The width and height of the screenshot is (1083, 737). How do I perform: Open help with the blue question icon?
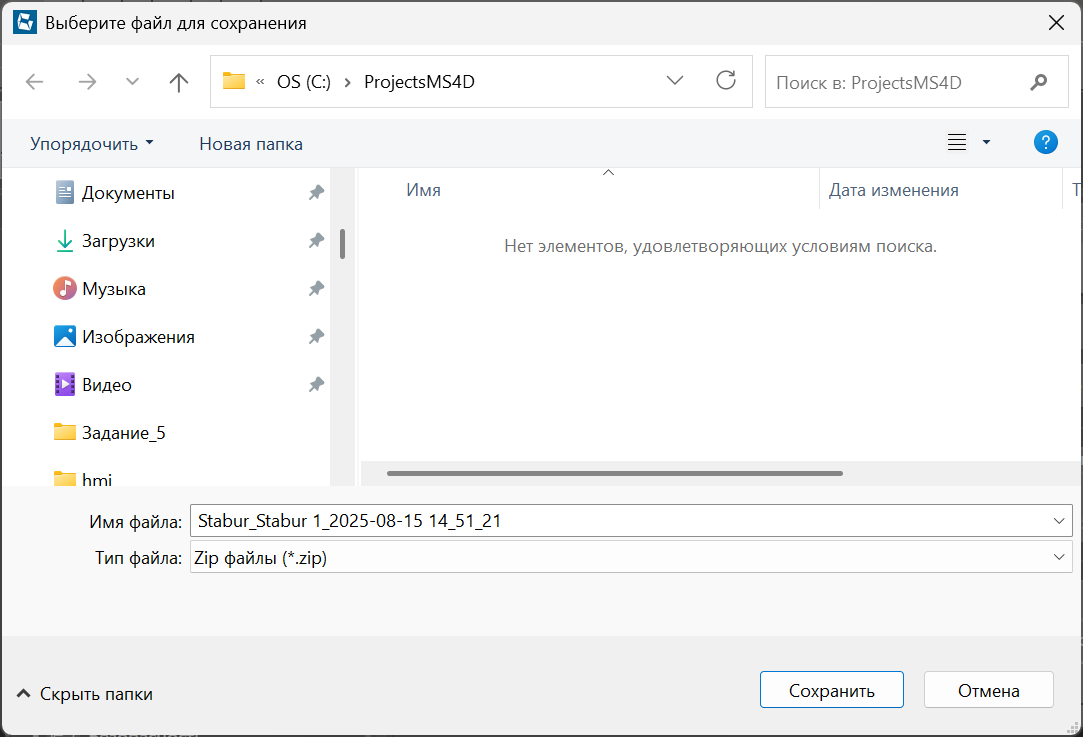(1046, 142)
